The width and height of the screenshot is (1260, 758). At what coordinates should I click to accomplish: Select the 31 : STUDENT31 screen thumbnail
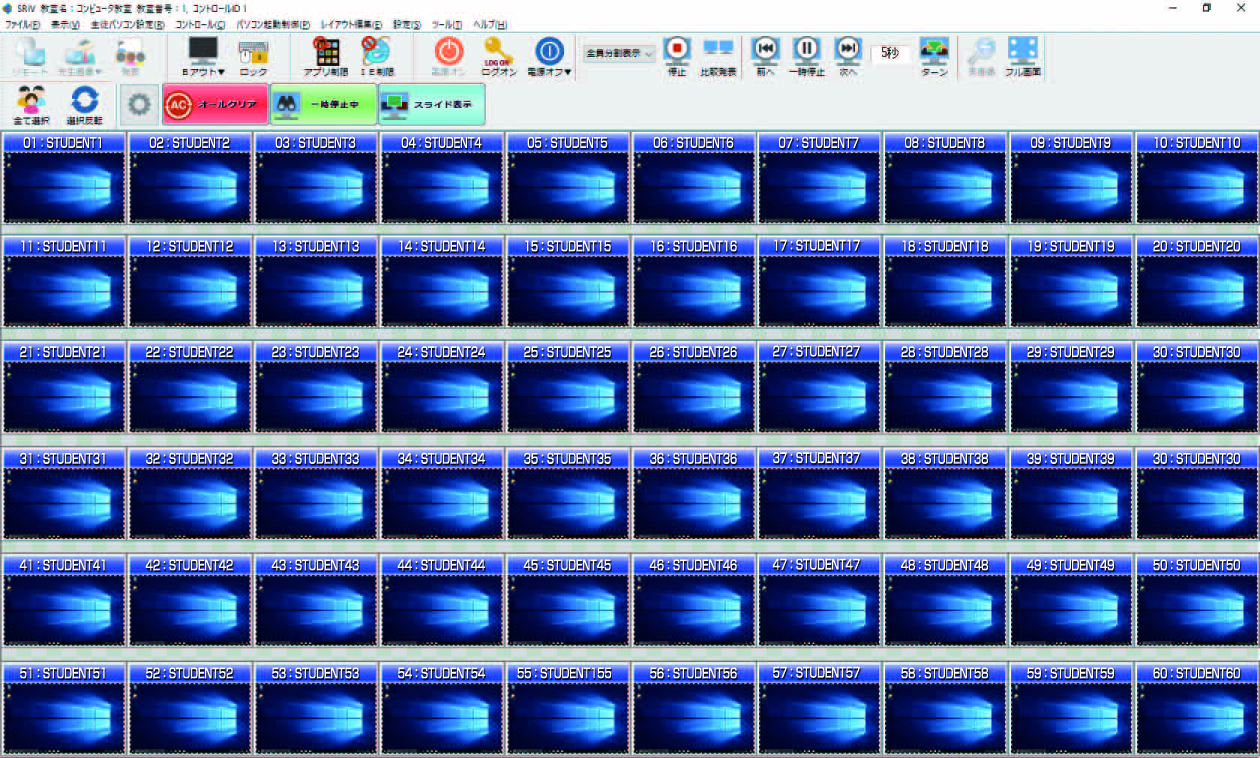[63, 503]
